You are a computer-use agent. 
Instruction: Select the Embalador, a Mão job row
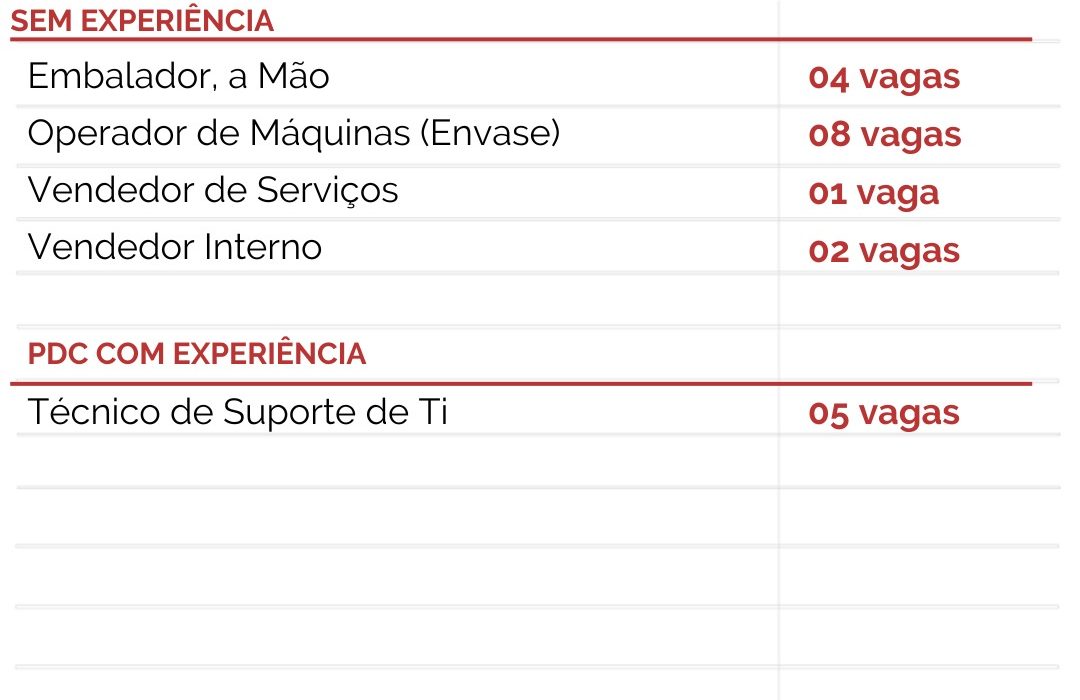click(x=178, y=76)
